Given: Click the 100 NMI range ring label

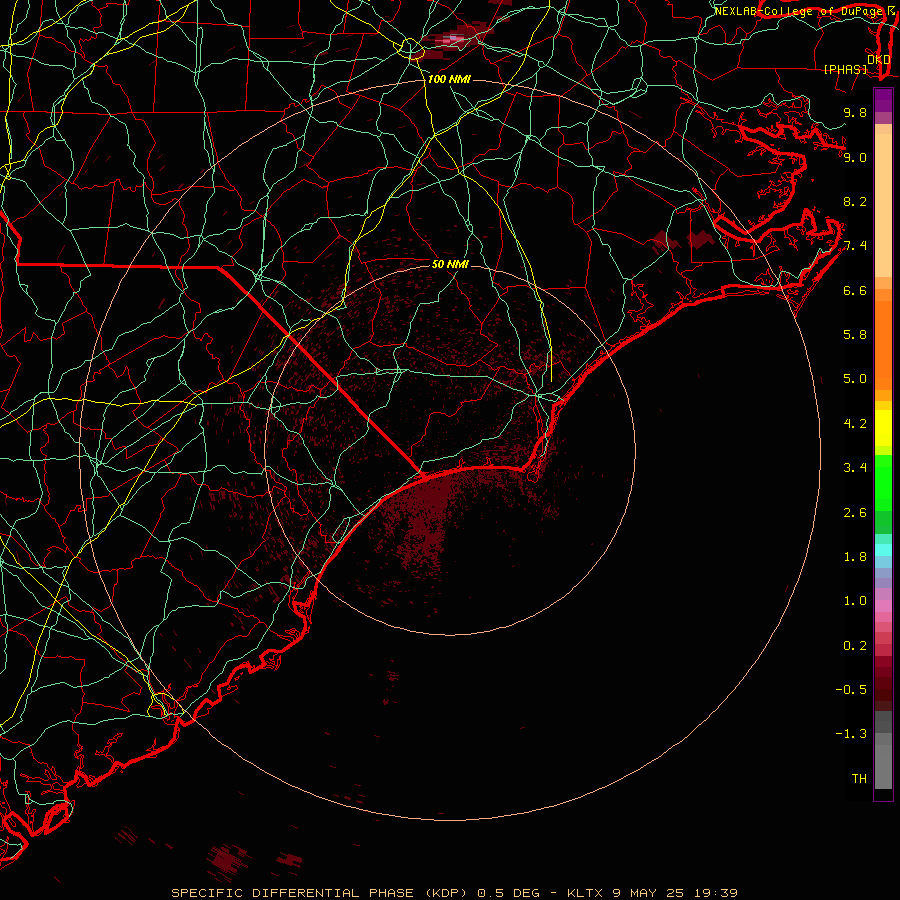Looking at the screenshot, I should (x=449, y=79).
